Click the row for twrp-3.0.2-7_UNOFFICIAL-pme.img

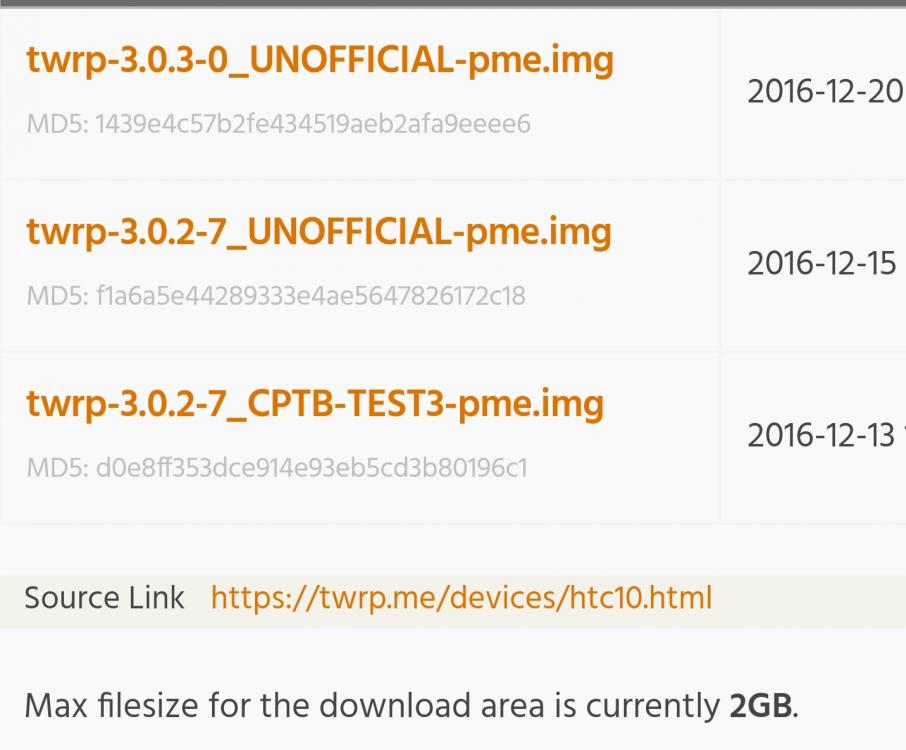pyautogui.click(x=360, y=260)
